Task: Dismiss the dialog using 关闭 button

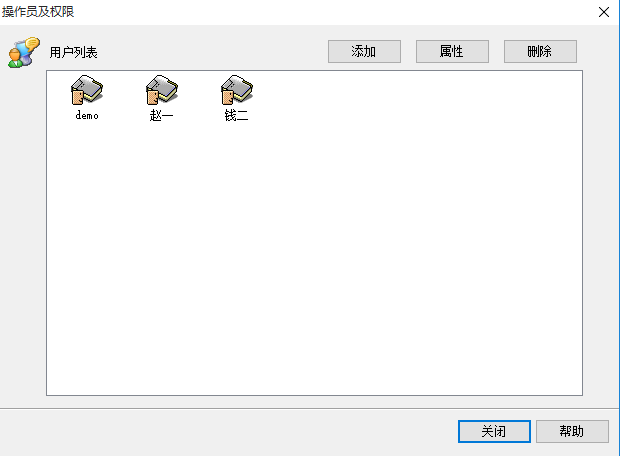Action: pyautogui.click(x=494, y=431)
